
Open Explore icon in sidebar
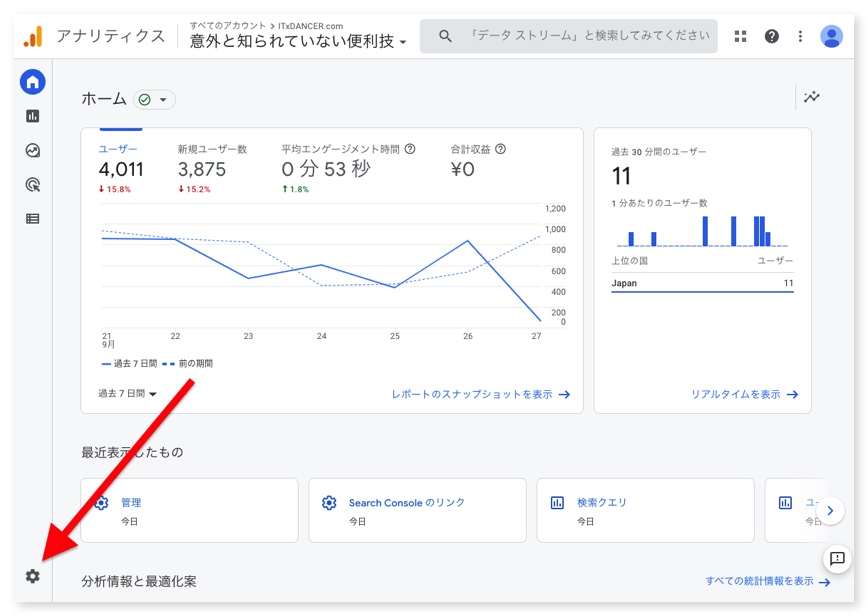click(x=33, y=150)
